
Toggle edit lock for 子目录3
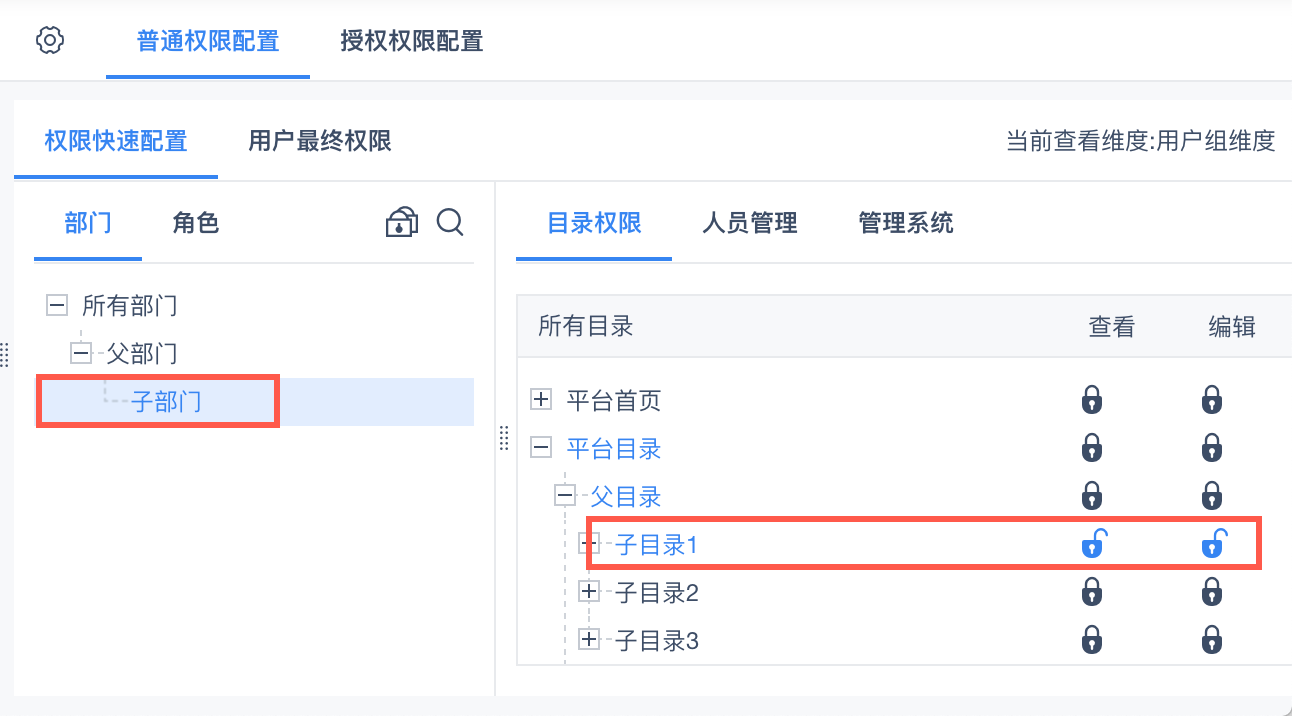pos(1212,640)
